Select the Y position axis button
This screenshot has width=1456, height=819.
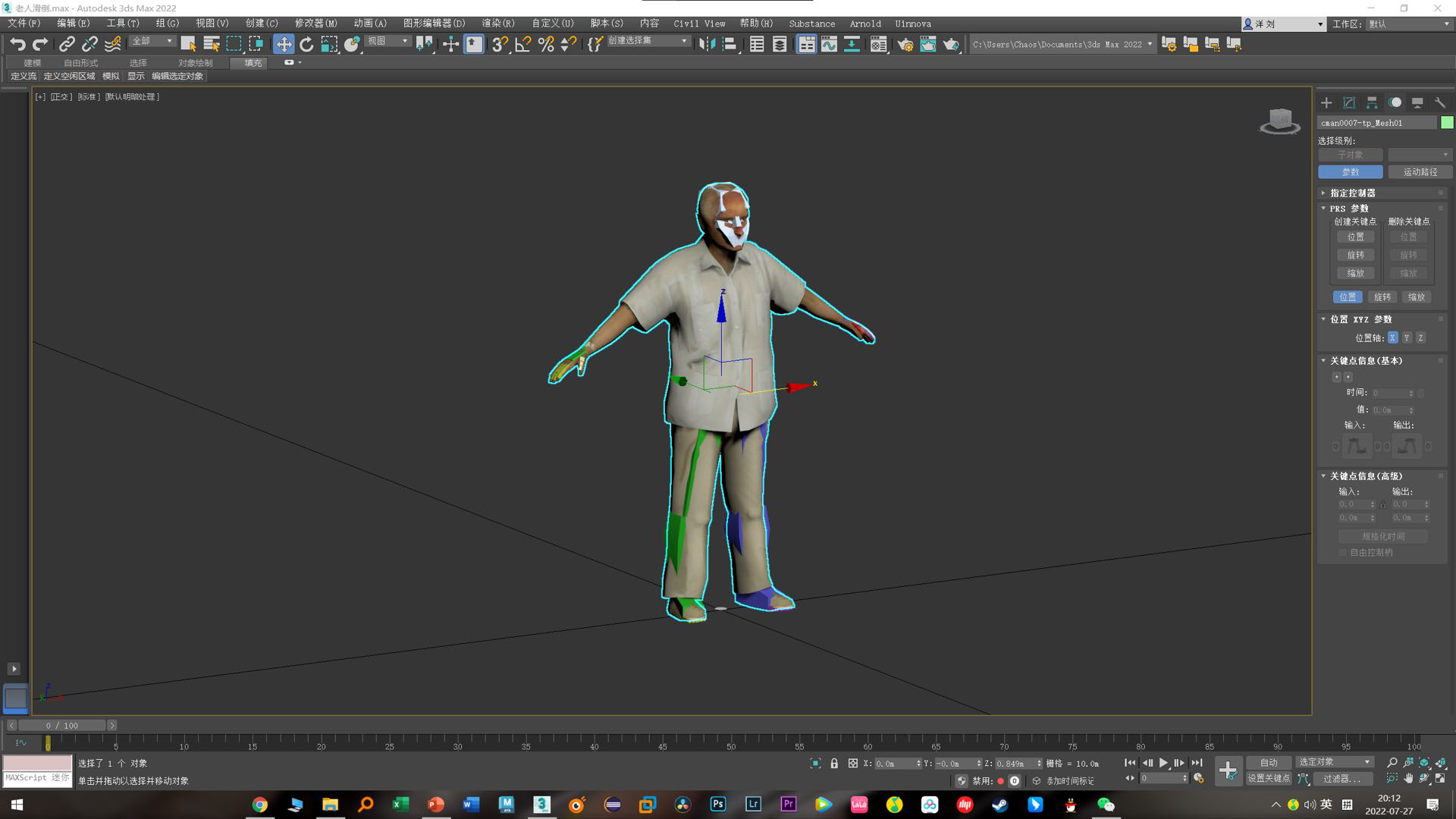(x=1407, y=338)
